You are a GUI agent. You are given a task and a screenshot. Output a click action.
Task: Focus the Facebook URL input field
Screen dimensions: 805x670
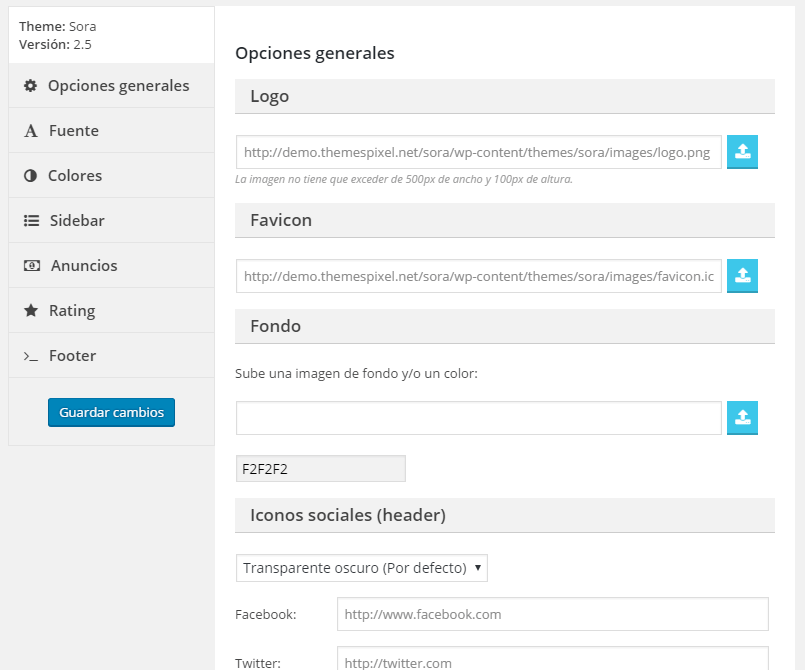click(x=553, y=614)
